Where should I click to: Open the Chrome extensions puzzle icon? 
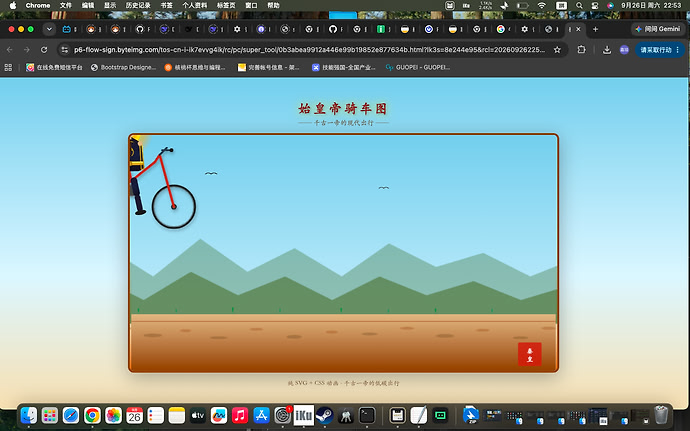click(581, 50)
